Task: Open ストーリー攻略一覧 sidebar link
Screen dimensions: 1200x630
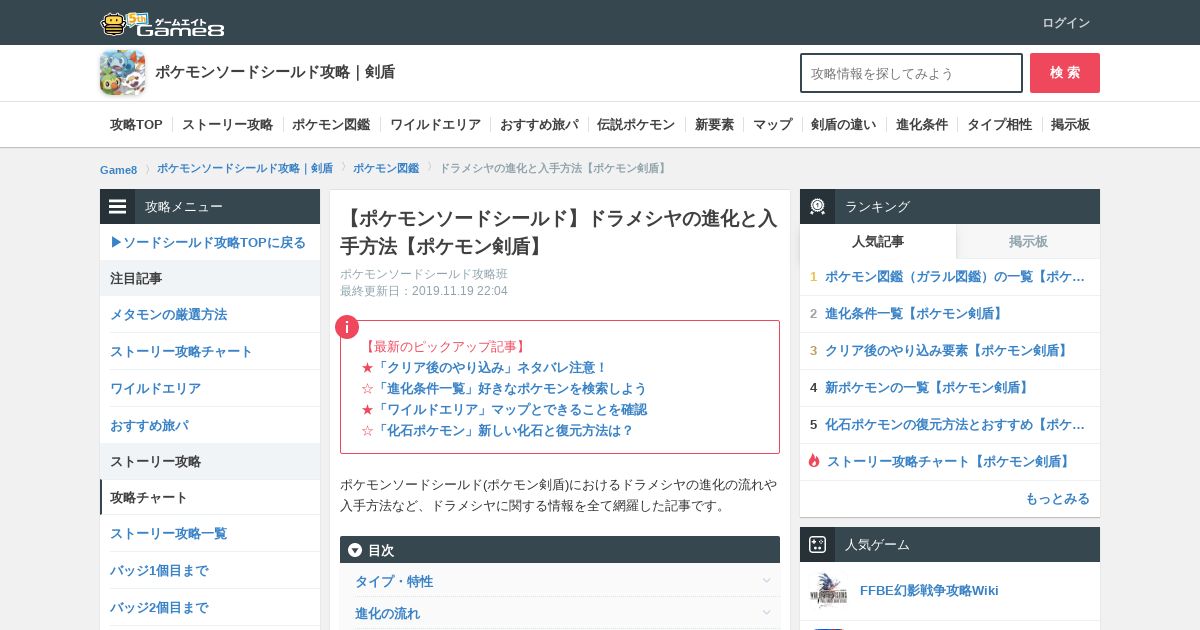Action: [x=168, y=533]
